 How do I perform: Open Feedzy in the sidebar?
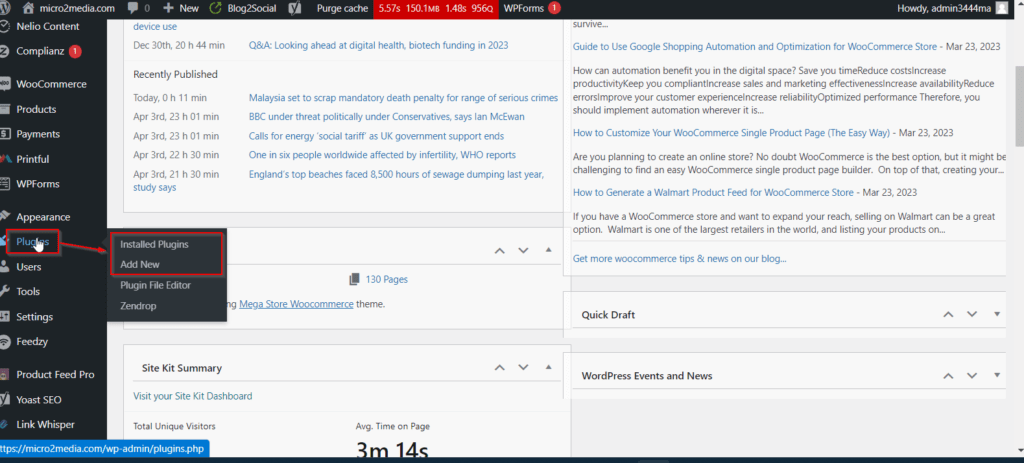(x=32, y=342)
